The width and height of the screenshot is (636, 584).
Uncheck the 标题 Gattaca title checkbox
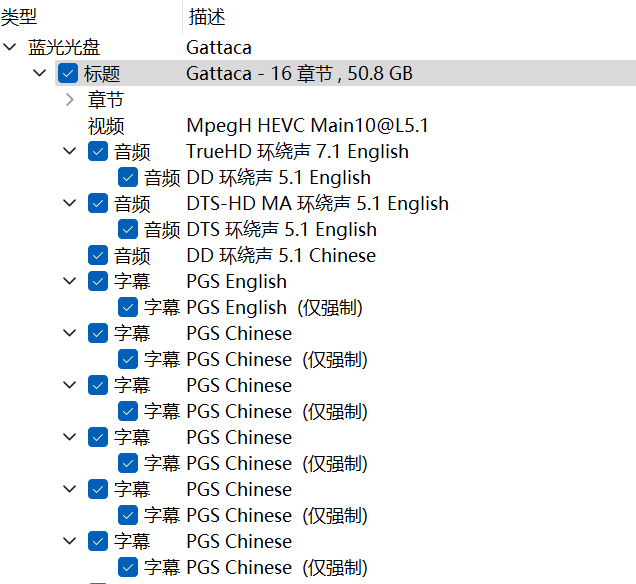pyautogui.click(x=68, y=73)
